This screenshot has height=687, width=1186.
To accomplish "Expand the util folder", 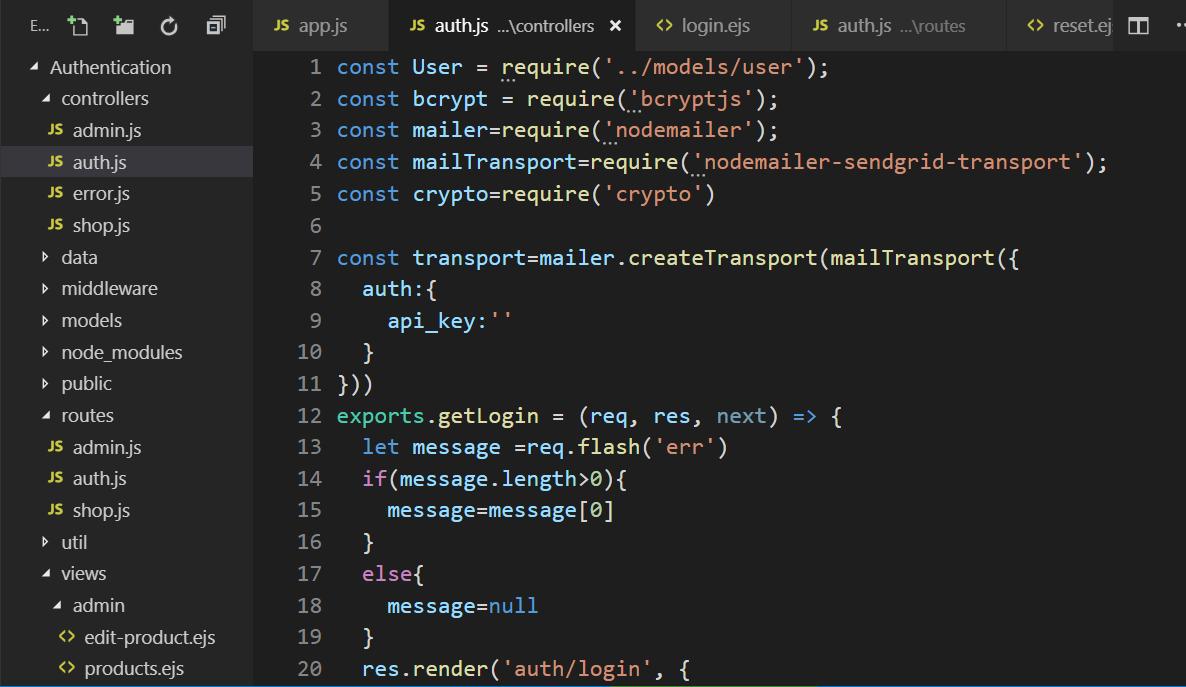I will click(45, 542).
